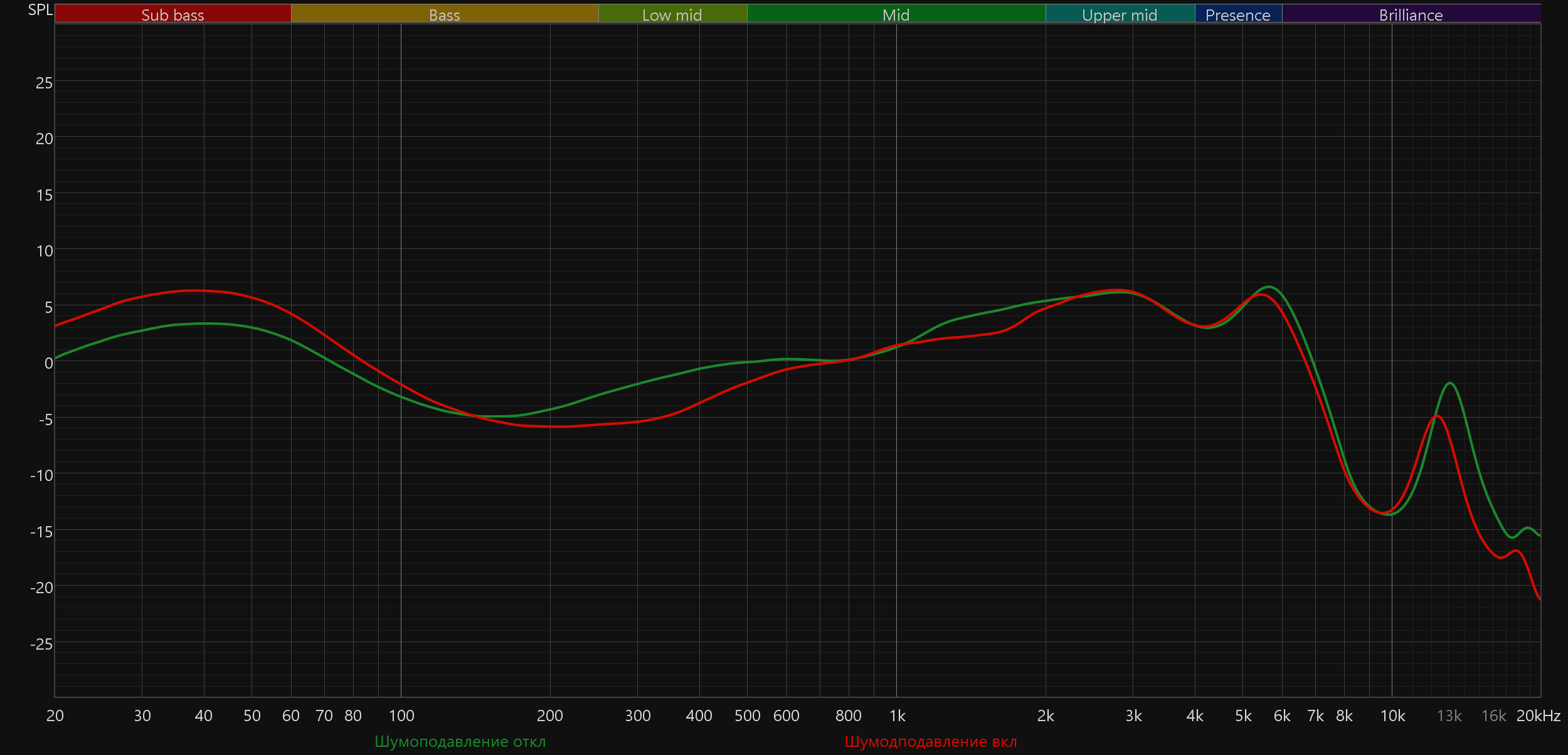This screenshot has height=755, width=1568.
Task: Click the 1k frequency axis label
Action: 897,715
